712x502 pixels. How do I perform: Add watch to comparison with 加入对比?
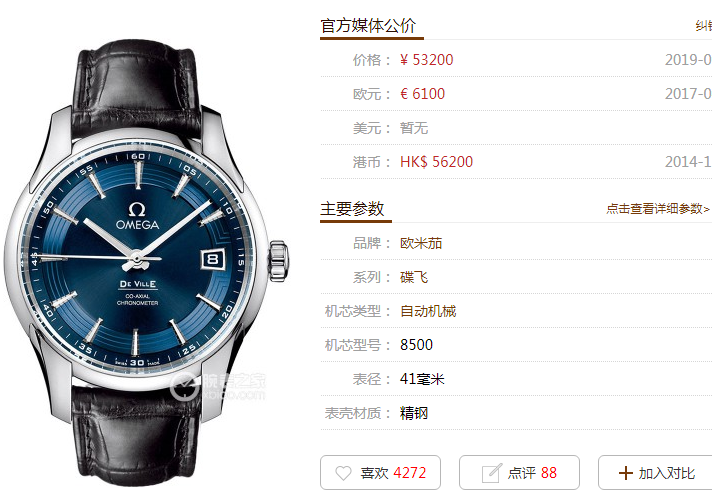tap(655, 472)
